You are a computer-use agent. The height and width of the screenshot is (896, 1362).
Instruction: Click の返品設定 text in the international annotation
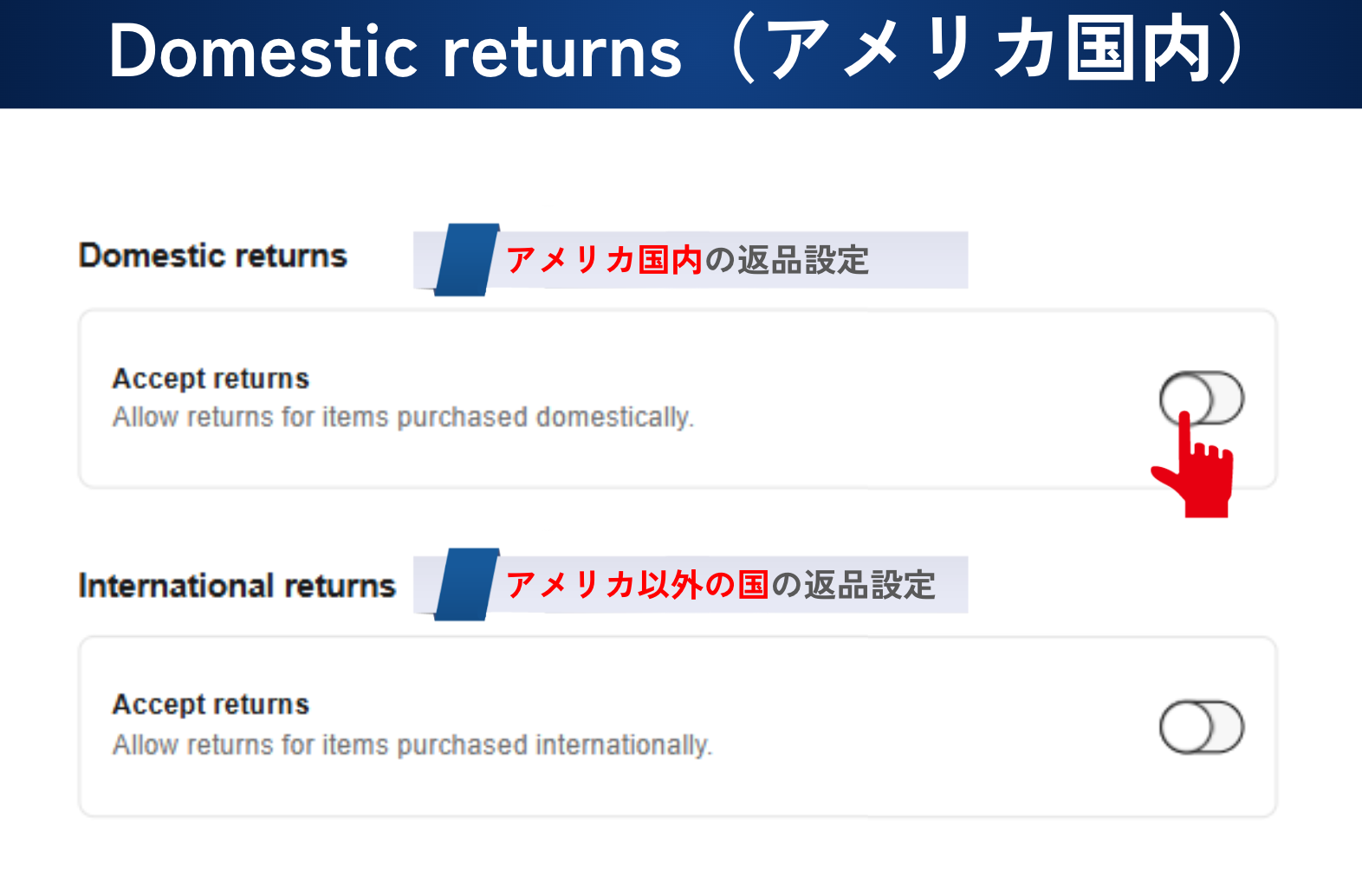[x=853, y=585]
